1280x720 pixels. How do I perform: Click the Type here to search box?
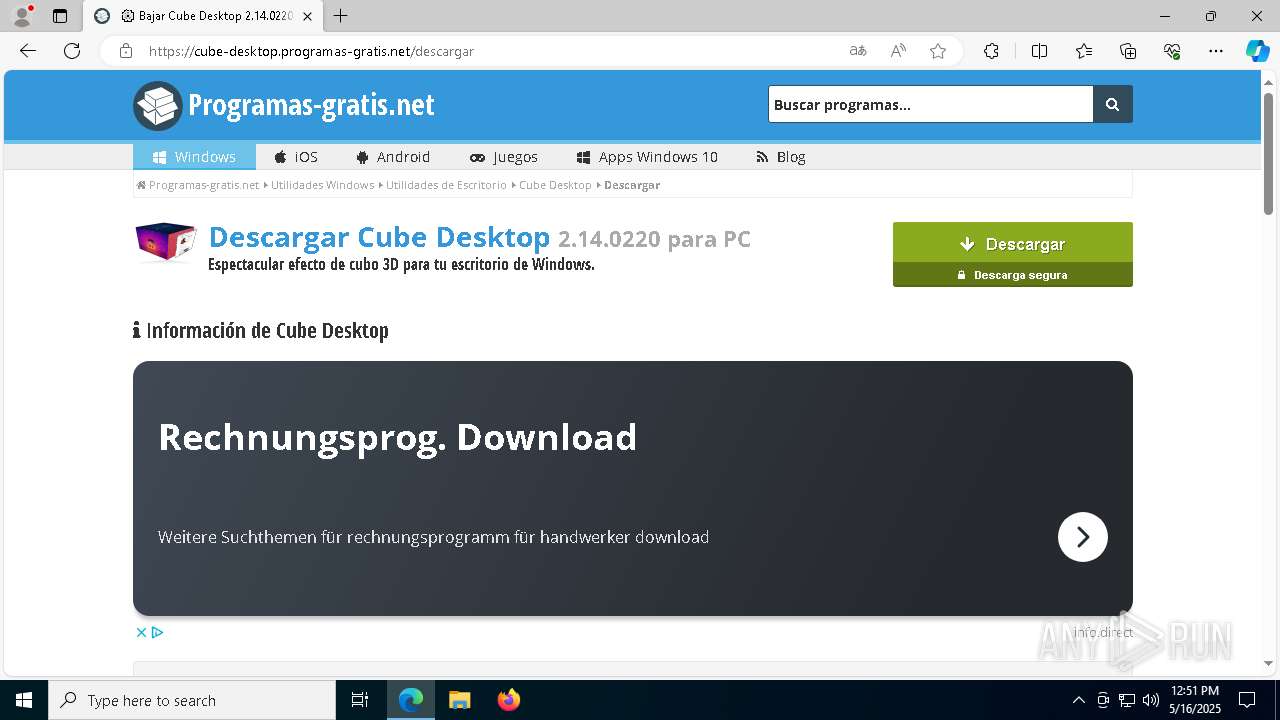tap(192, 700)
